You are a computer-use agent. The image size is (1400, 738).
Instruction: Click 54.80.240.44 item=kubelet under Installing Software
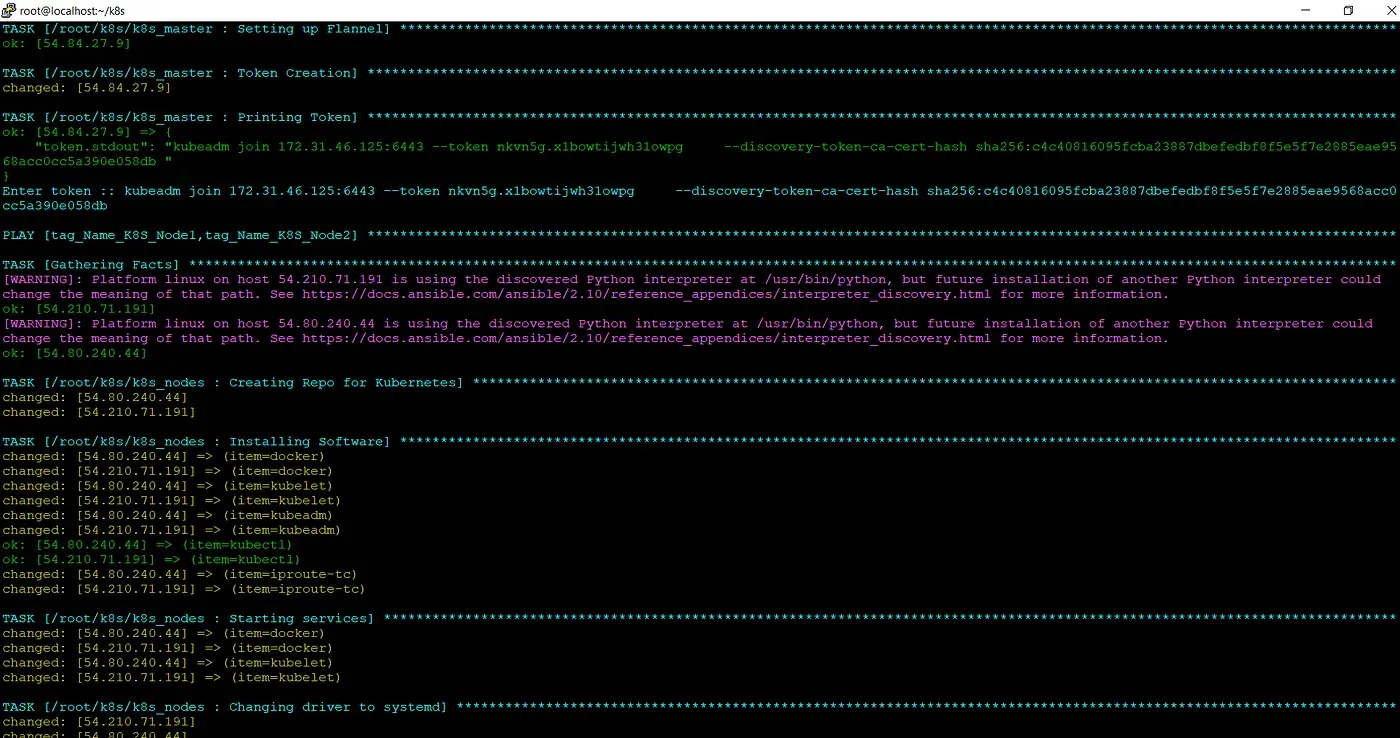click(x=168, y=486)
